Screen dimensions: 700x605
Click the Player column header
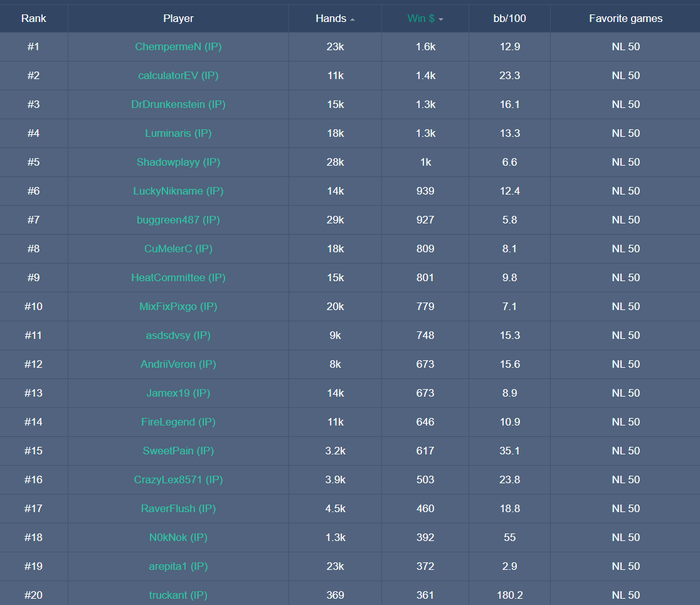pos(178,18)
